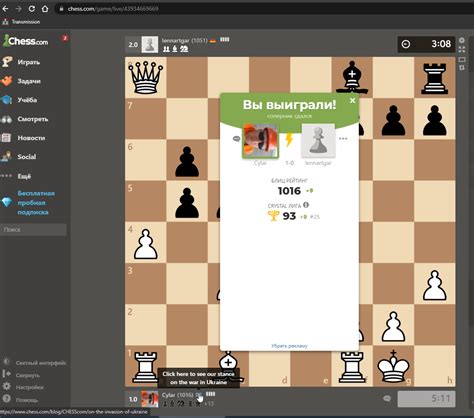Select the white pawn on g2

(393, 327)
